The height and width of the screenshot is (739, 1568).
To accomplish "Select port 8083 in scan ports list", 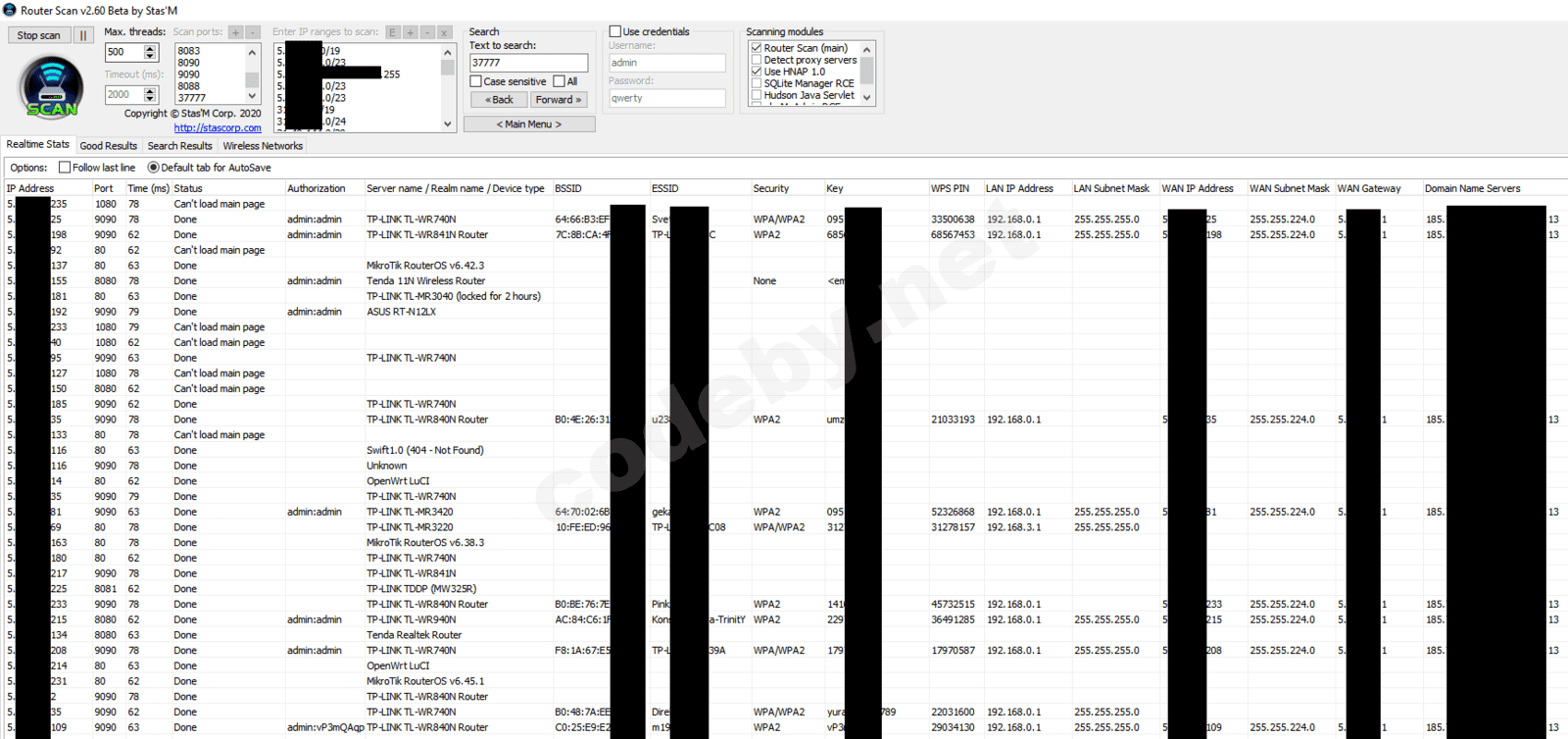I will 210,51.
